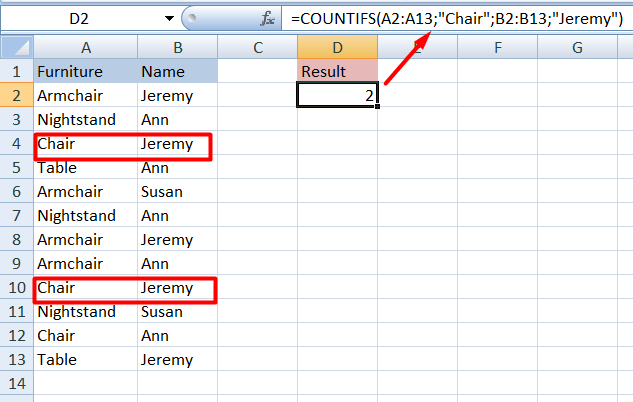Select cell D2 containing value 2
Image resolution: width=633 pixels, height=402 pixels.
point(337,95)
